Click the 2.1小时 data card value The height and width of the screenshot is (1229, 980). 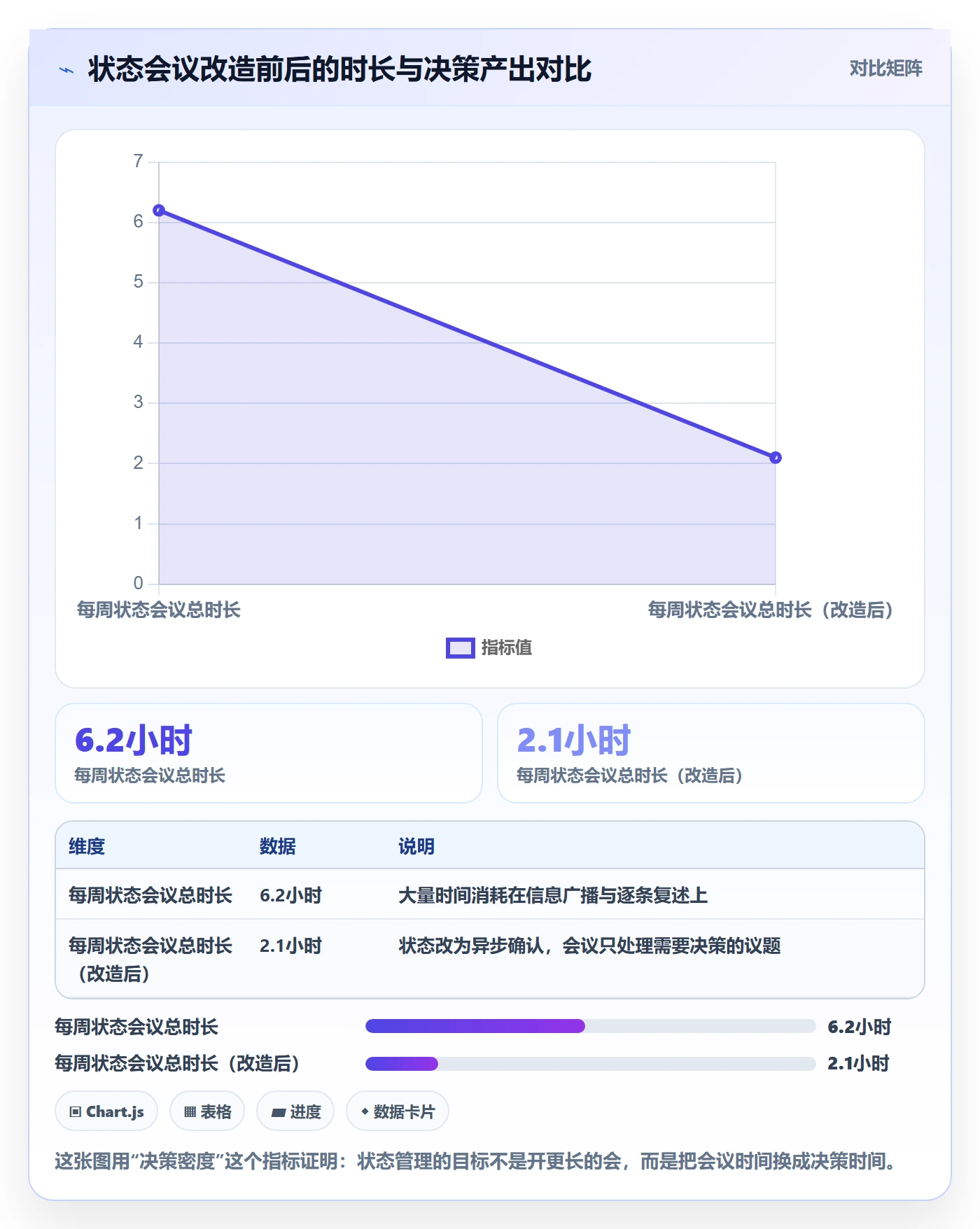coord(574,740)
